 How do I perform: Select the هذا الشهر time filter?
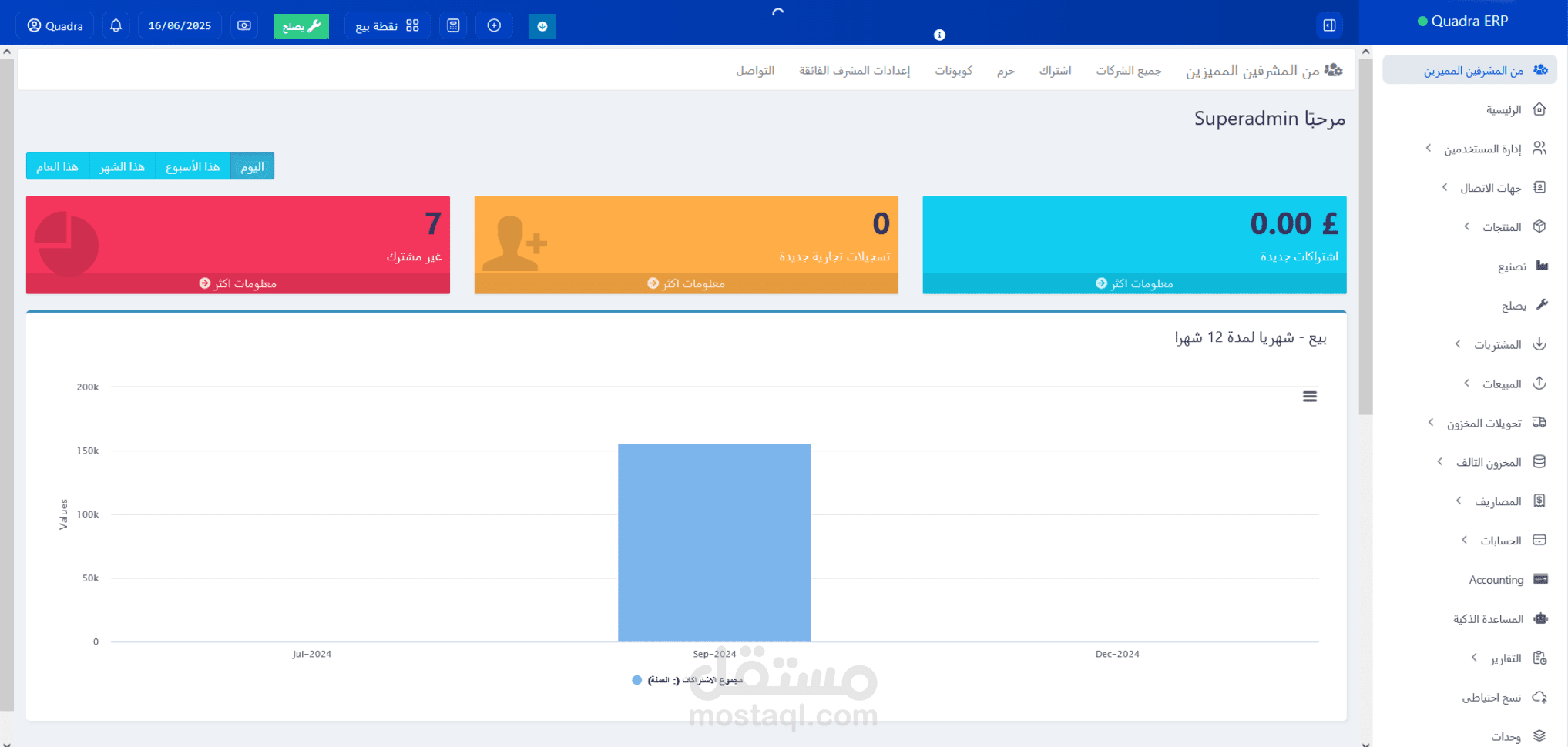[x=123, y=166]
